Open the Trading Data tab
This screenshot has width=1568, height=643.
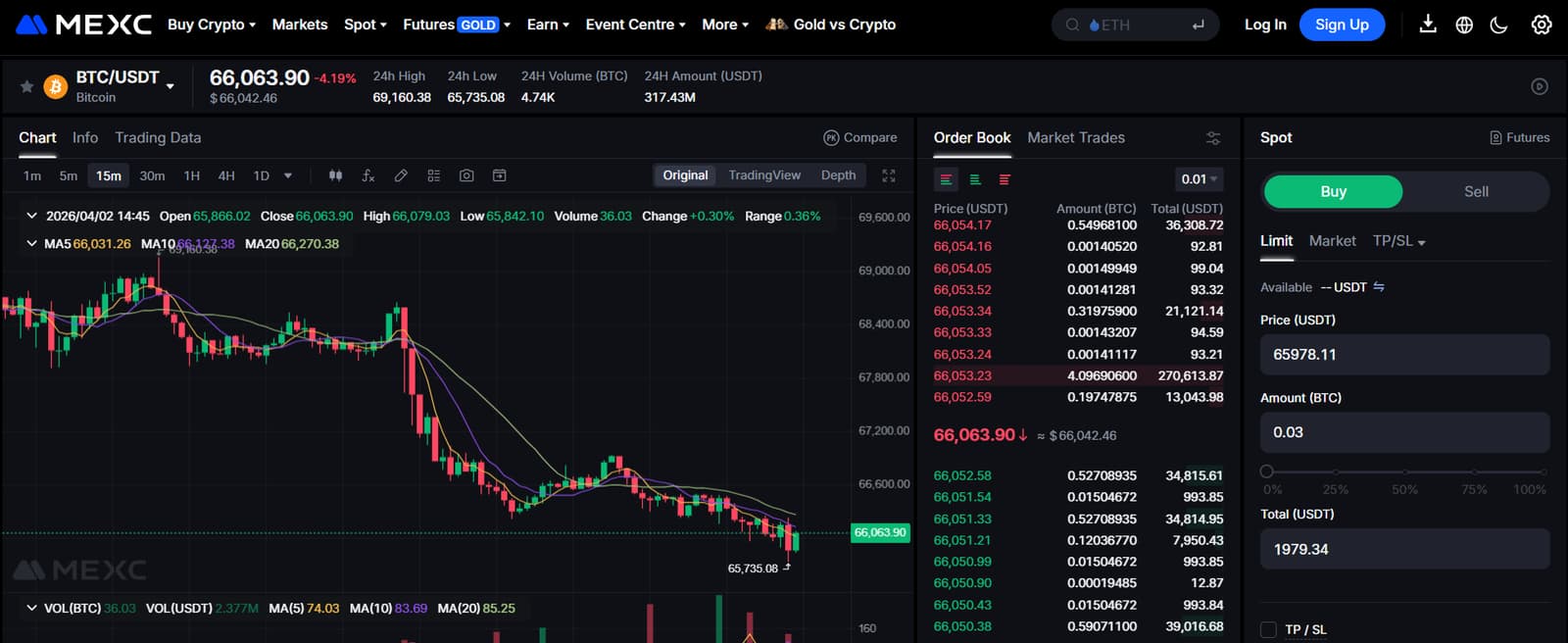coord(158,138)
